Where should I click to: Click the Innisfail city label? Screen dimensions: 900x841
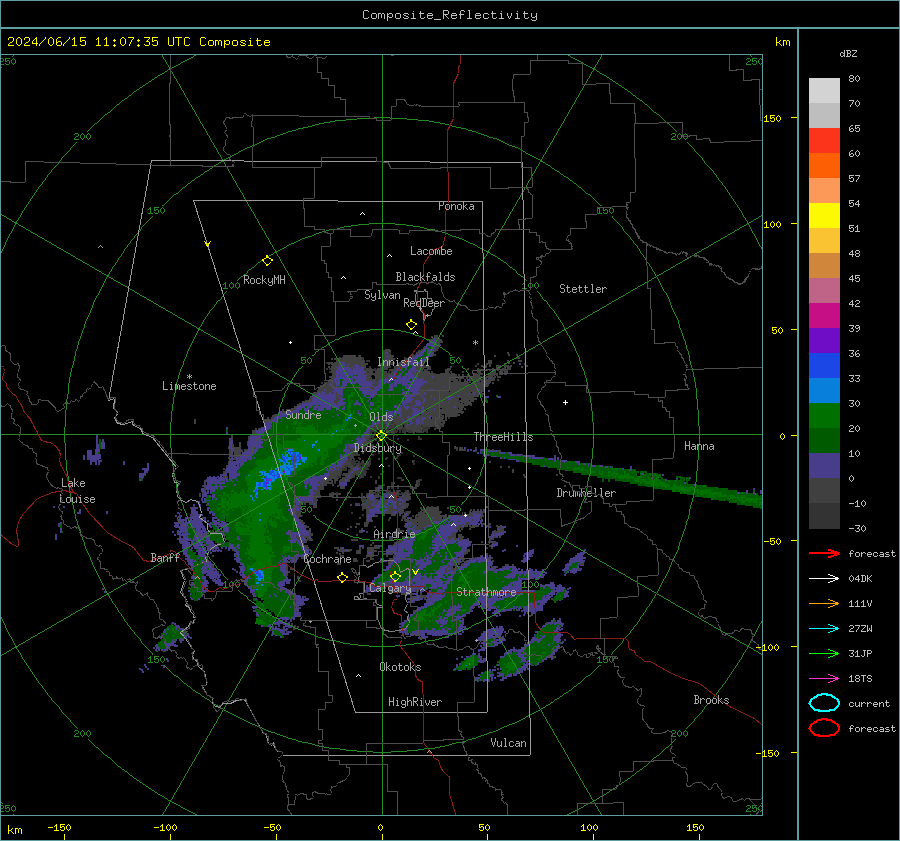pos(403,362)
